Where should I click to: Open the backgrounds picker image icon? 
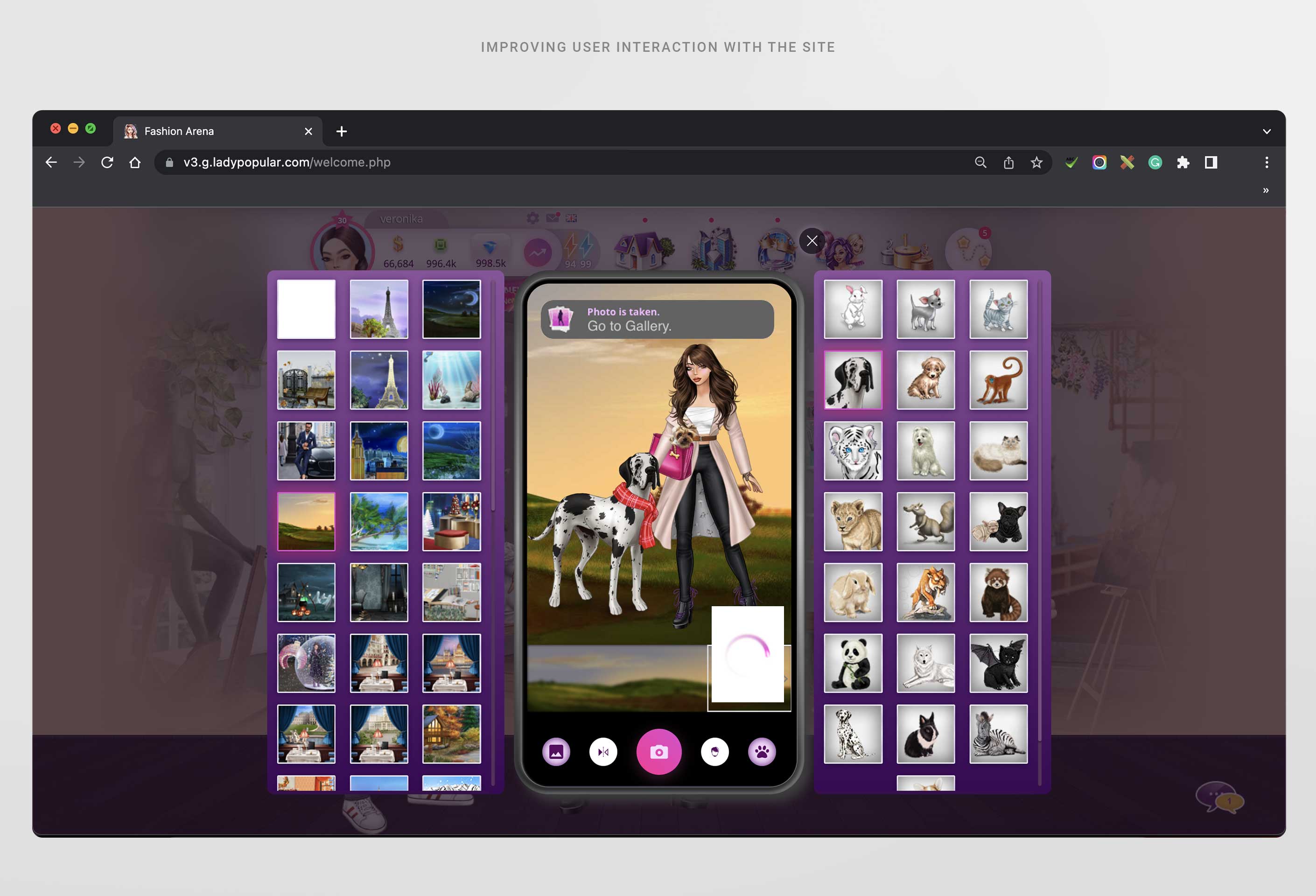pyautogui.click(x=556, y=752)
